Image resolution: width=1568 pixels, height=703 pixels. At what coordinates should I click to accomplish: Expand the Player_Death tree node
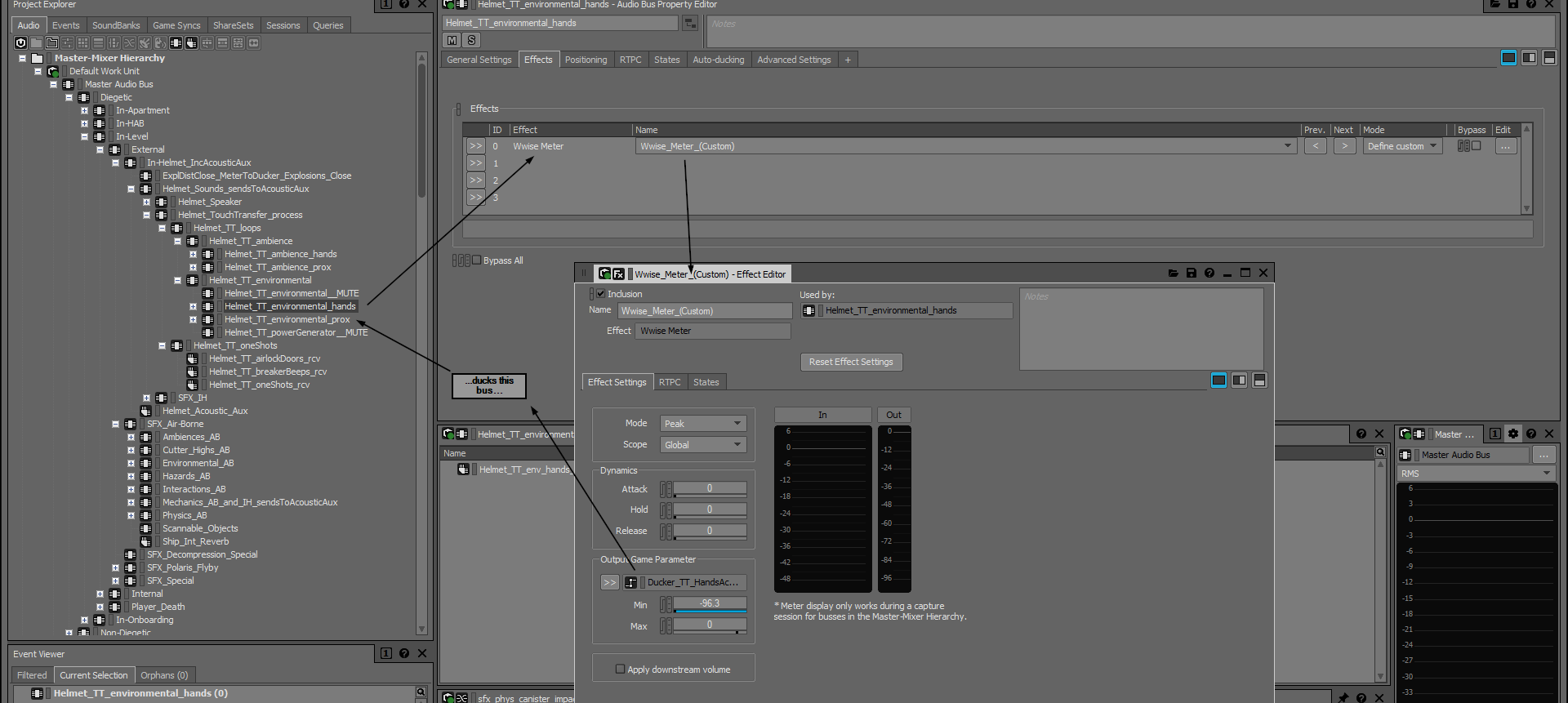pos(100,607)
